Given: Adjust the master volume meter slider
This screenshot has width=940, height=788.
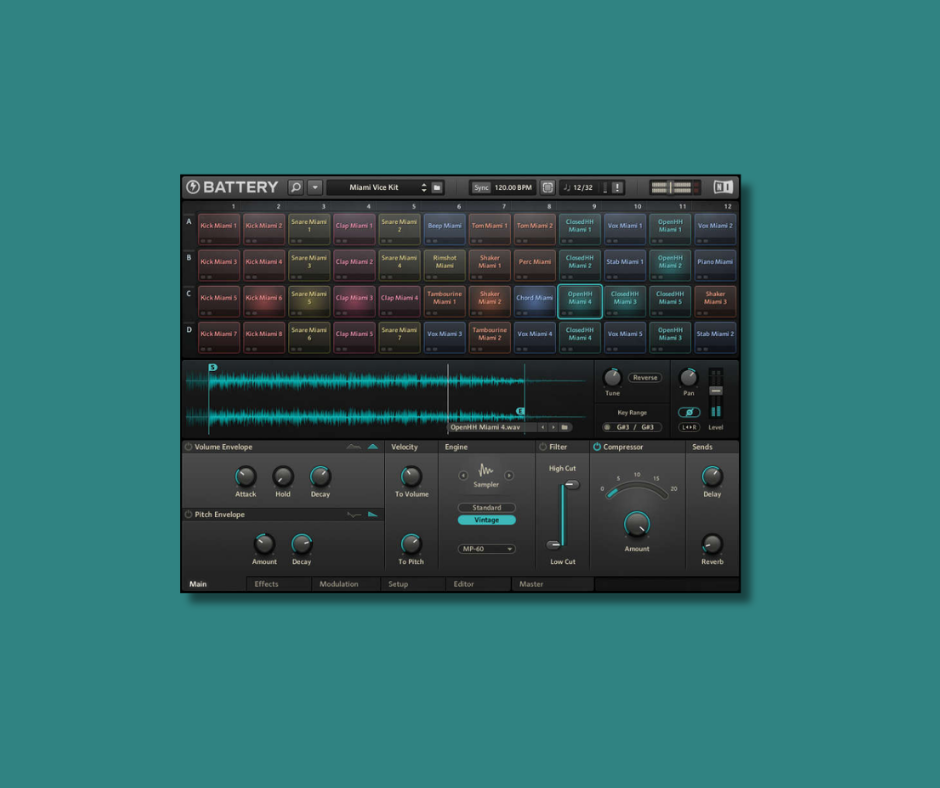Looking at the screenshot, I should pos(671,188).
